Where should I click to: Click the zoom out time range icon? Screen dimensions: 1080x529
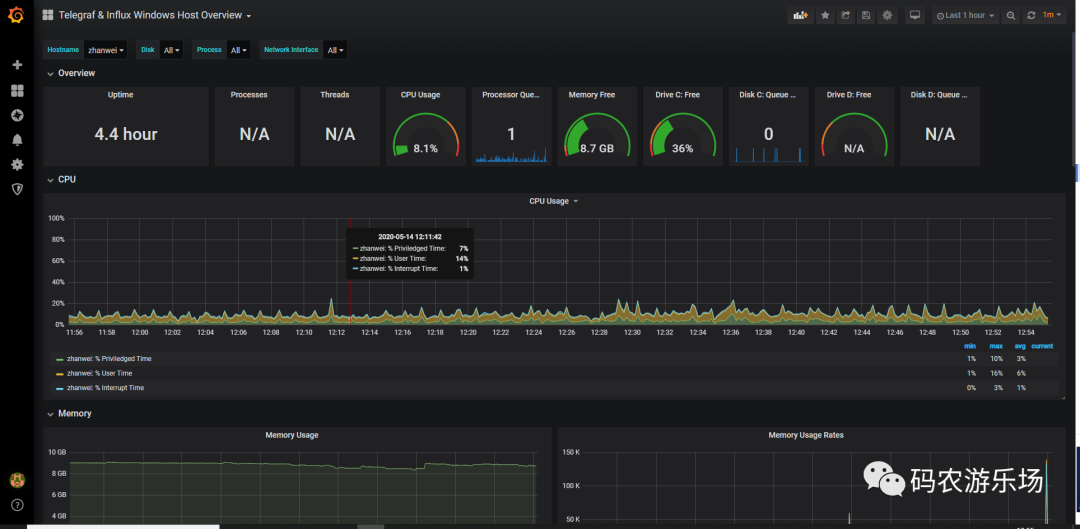click(1010, 15)
